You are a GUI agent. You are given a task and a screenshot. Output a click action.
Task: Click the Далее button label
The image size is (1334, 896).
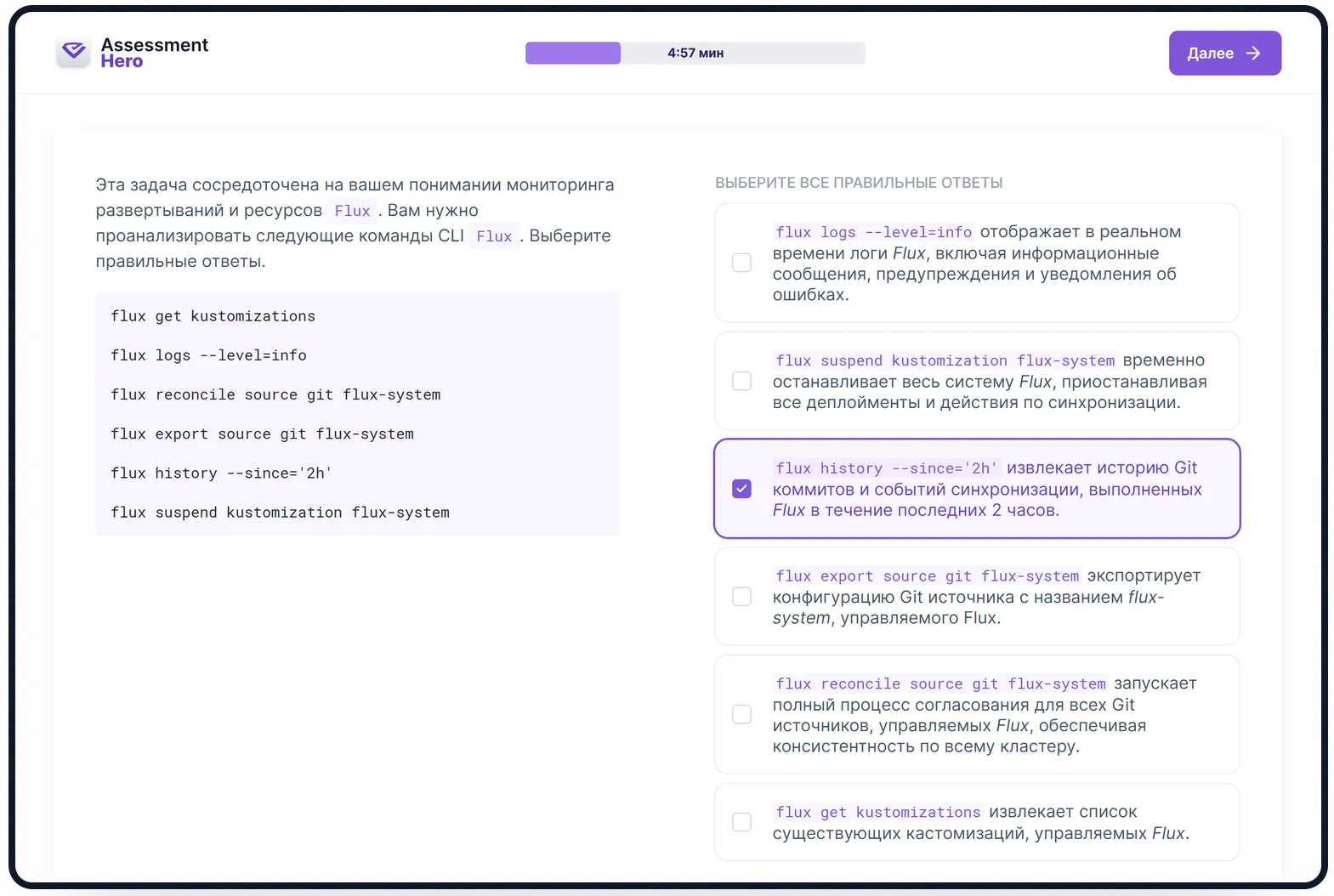pos(1210,54)
